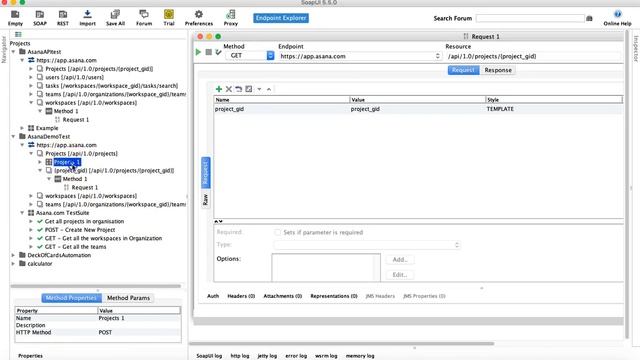
Task: Select the Method Properties tab
Action: 71,298
